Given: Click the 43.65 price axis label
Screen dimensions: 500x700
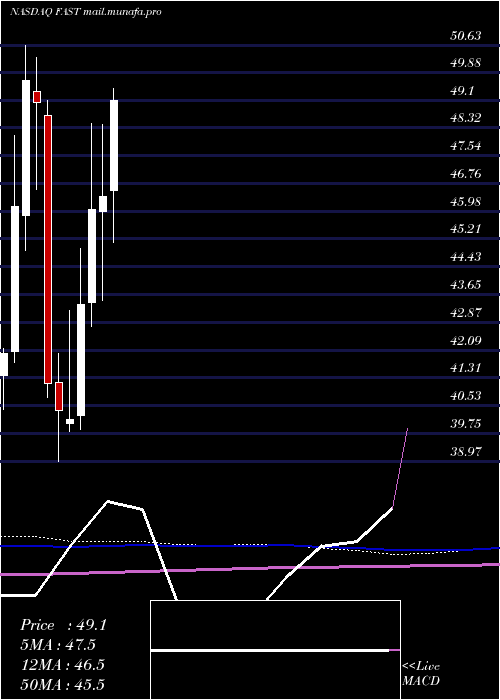Looking at the screenshot, I should 466,284.
